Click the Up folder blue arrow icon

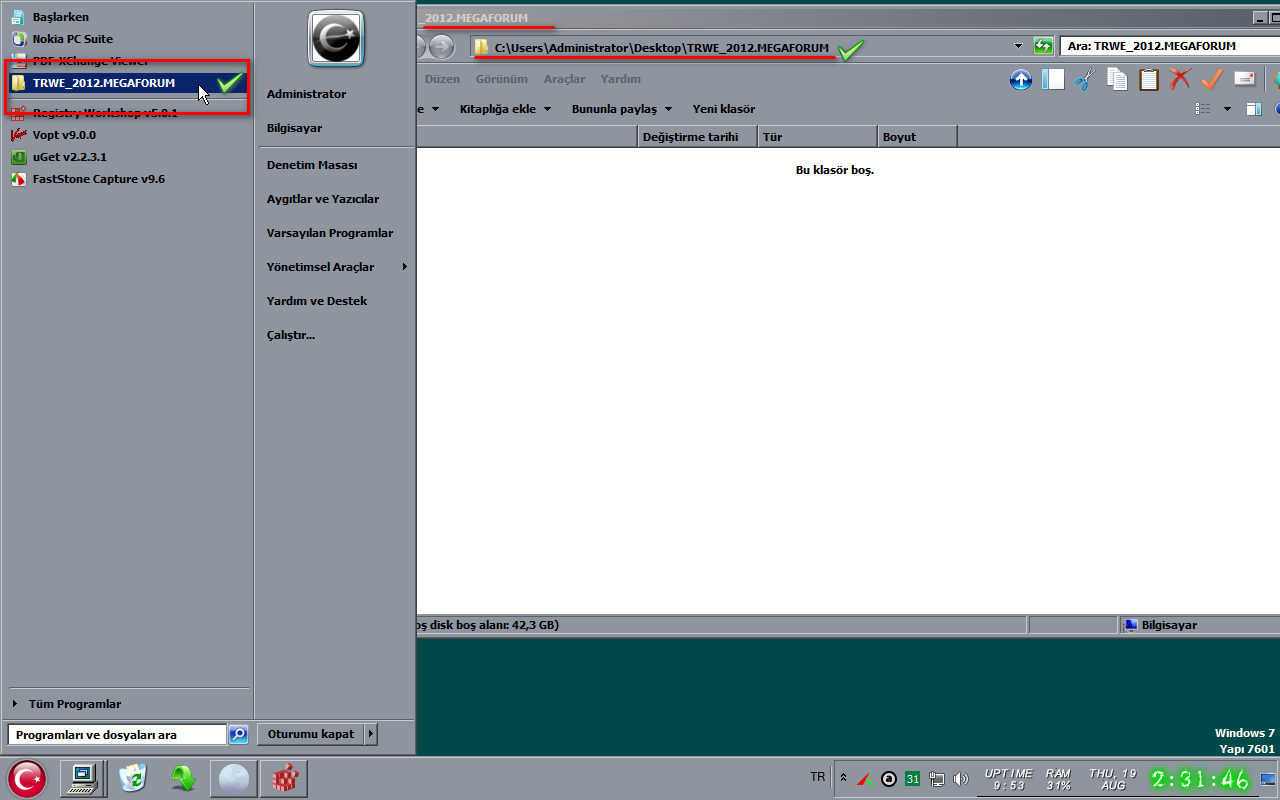tap(1021, 80)
